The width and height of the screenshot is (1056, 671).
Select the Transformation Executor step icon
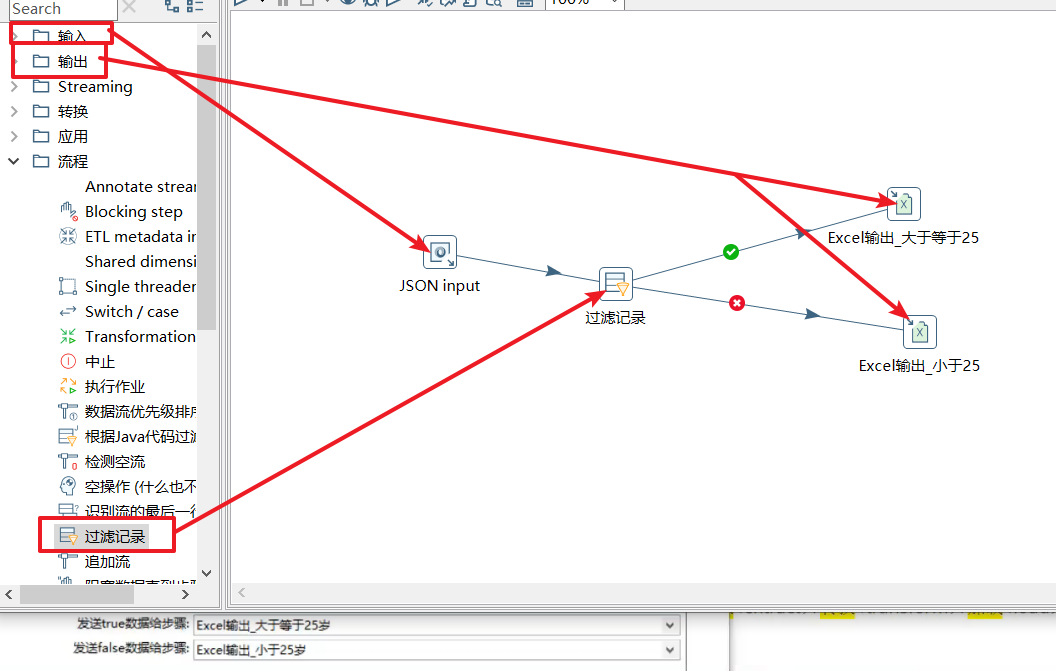click(x=68, y=336)
